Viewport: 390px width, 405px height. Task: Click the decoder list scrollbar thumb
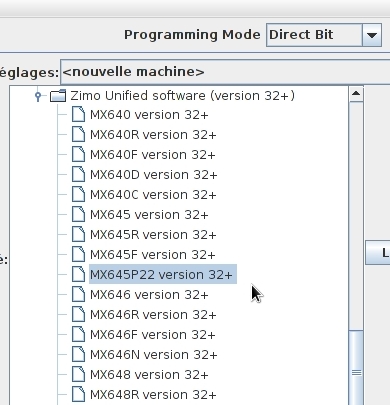[356, 367]
